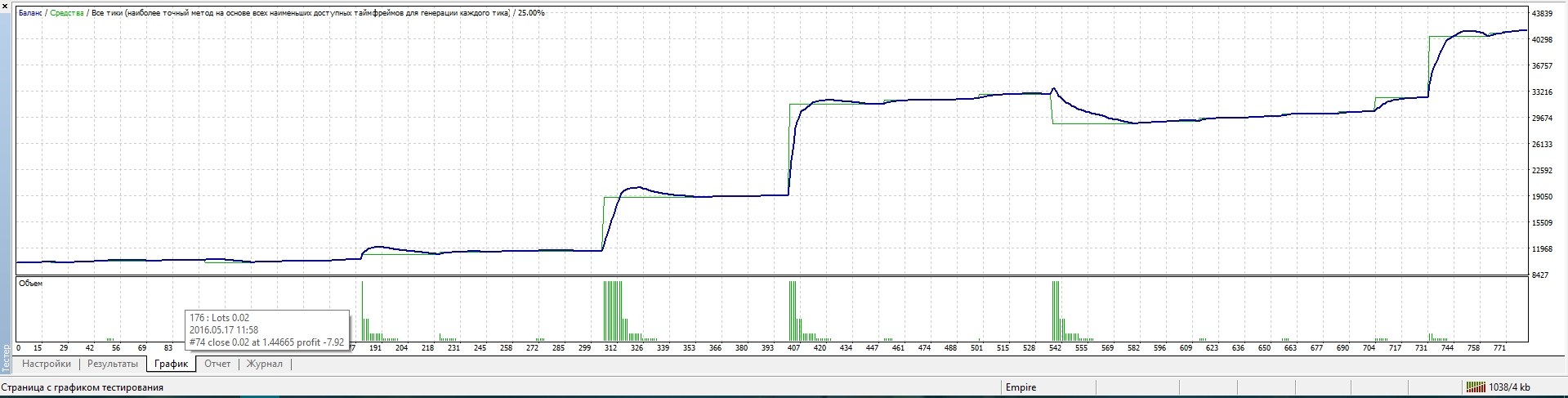Viewport: 1568px width, 398px height.
Task: Click status text Страница с графиком тестирования
Action: pos(83,387)
